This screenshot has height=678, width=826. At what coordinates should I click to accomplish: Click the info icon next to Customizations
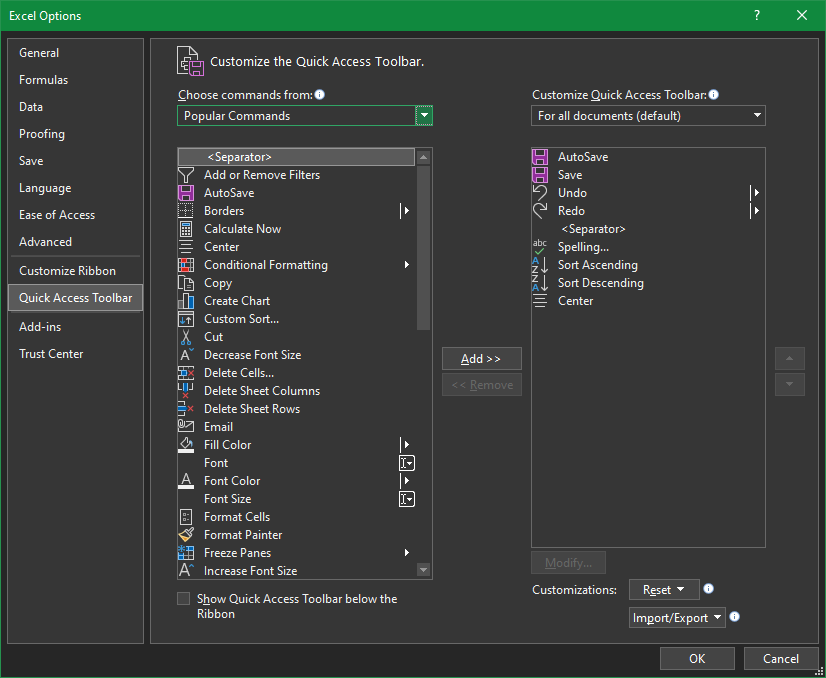[x=708, y=590]
